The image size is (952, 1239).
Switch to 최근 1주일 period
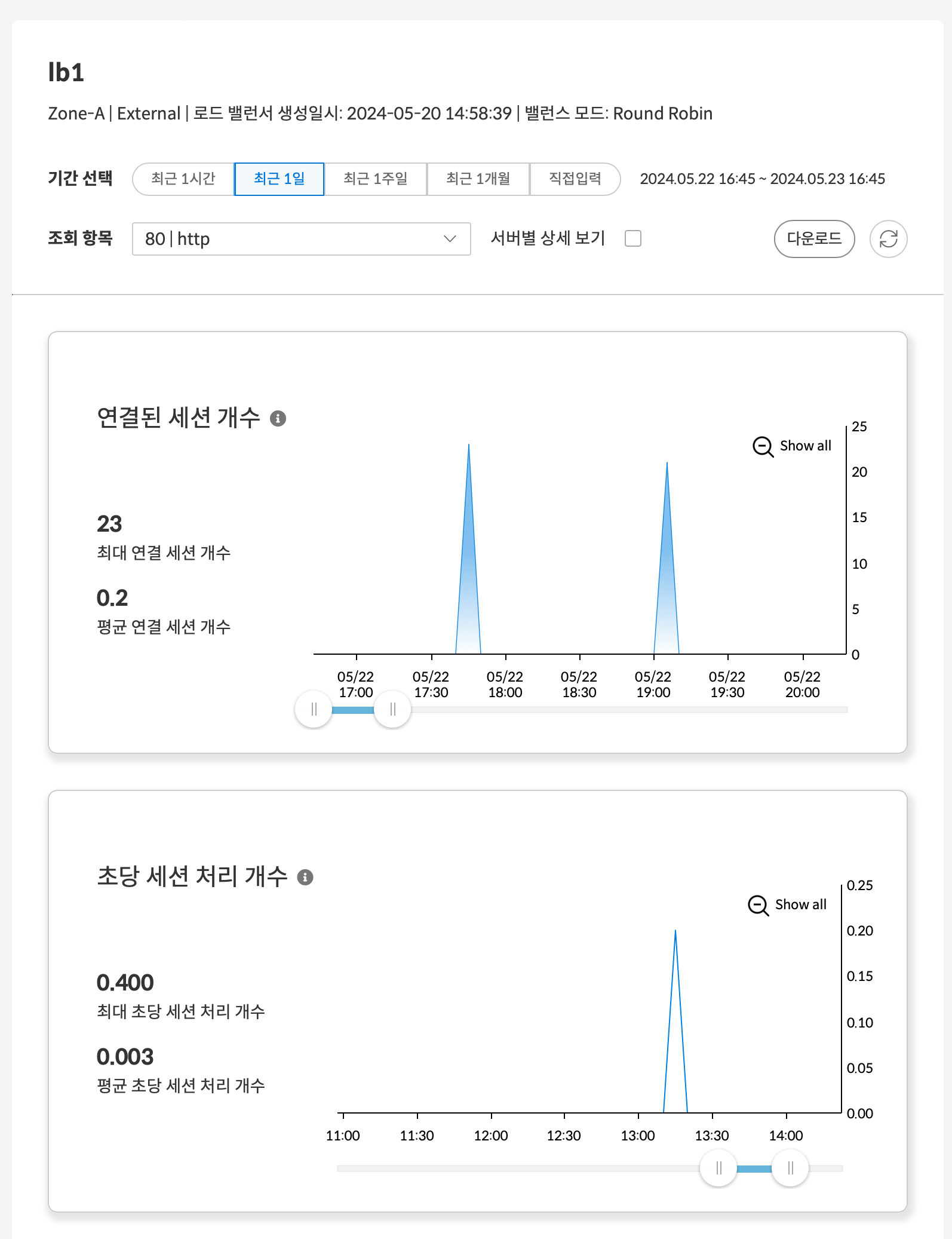click(x=375, y=179)
